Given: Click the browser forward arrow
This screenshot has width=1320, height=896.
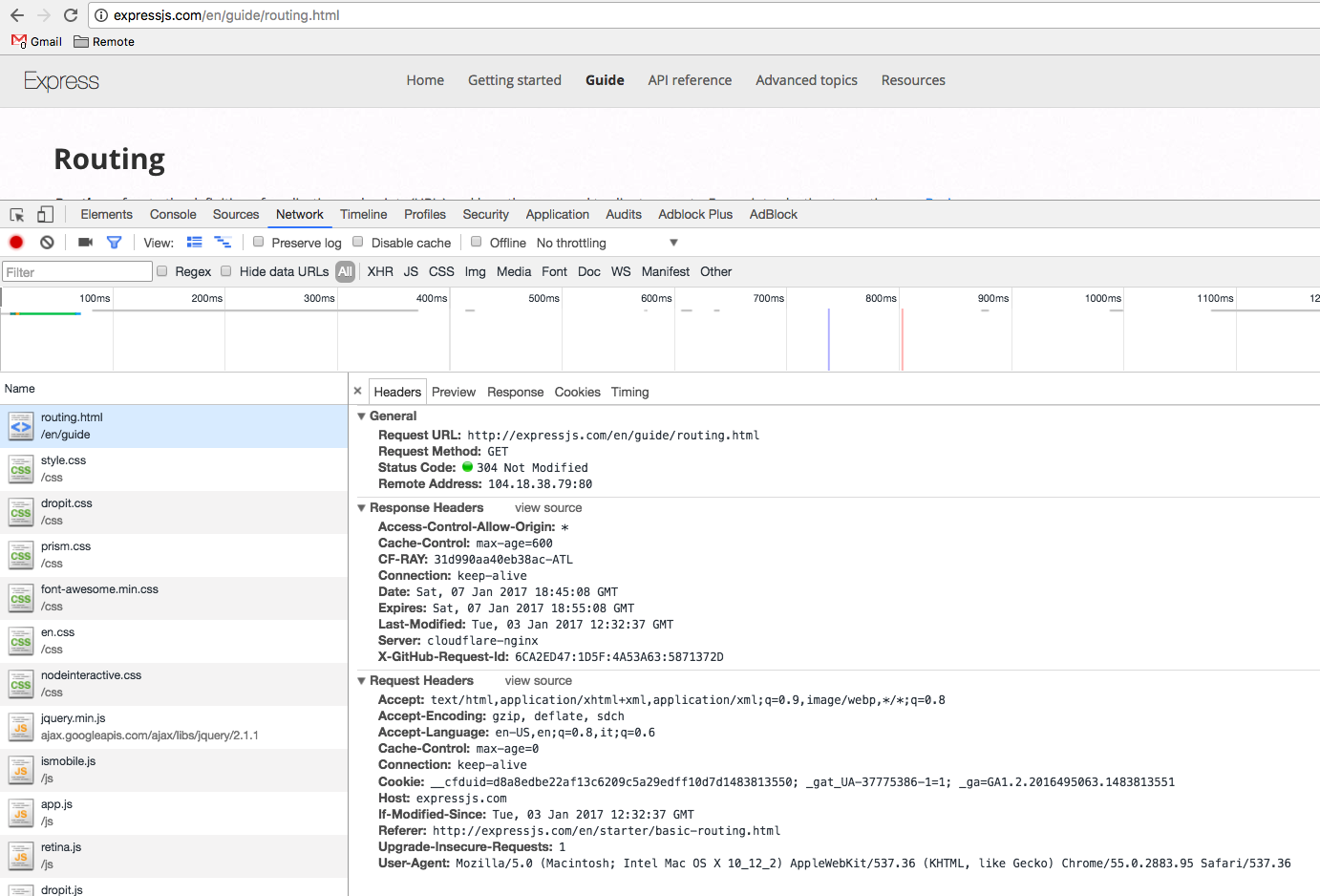Looking at the screenshot, I should (44, 15).
